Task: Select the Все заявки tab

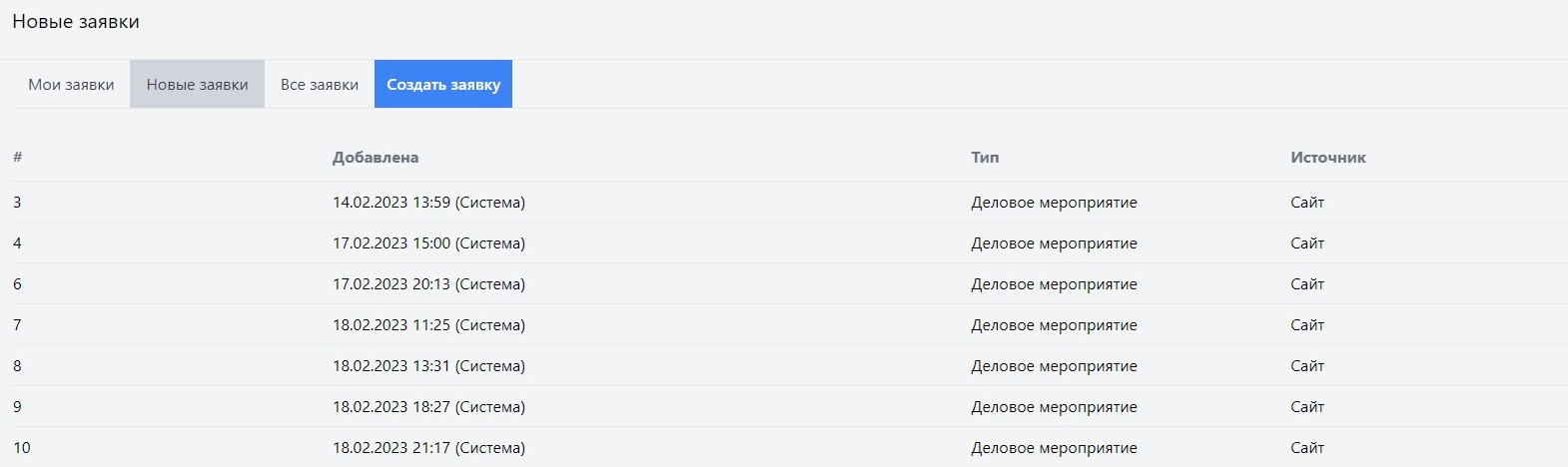Action: coord(319,85)
